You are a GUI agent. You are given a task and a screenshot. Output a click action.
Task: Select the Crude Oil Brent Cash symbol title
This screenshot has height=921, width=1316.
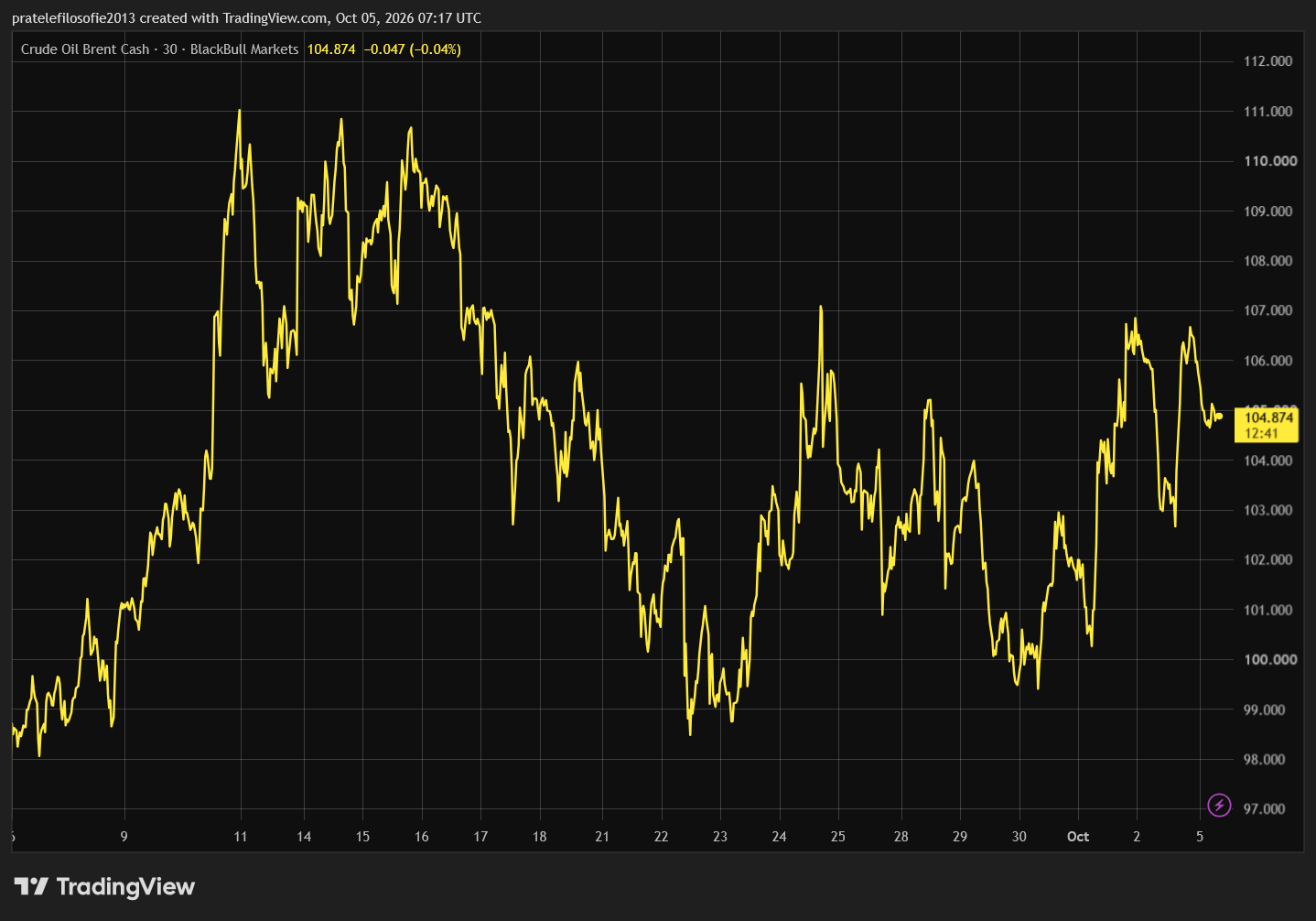tap(85, 49)
